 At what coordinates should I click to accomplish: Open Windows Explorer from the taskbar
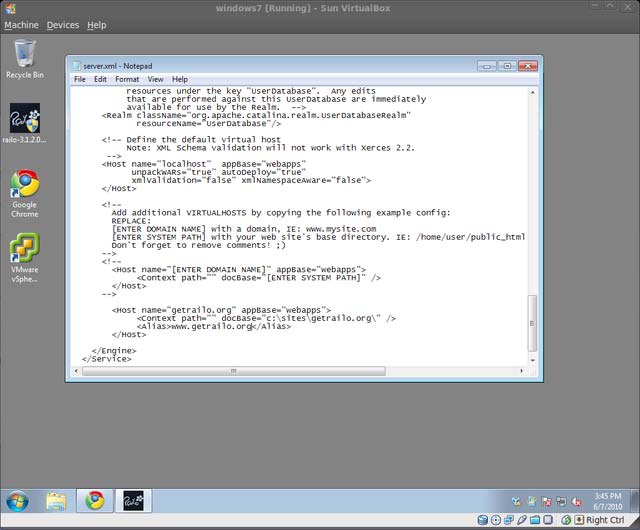click(x=56, y=500)
